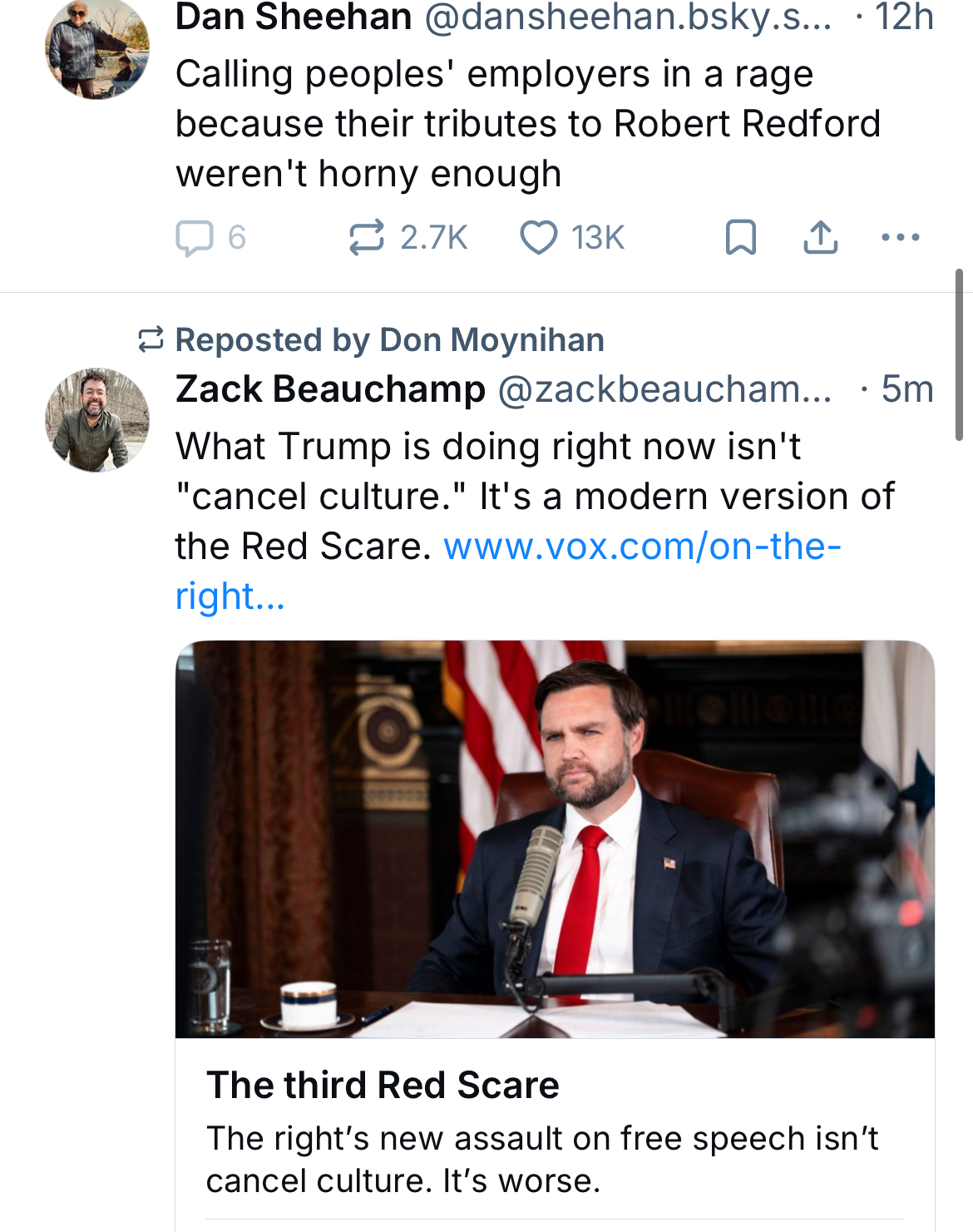The height and width of the screenshot is (1232, 973).
Task: Open Don Moynihan's profile from repost label
Action: (491, 340)
